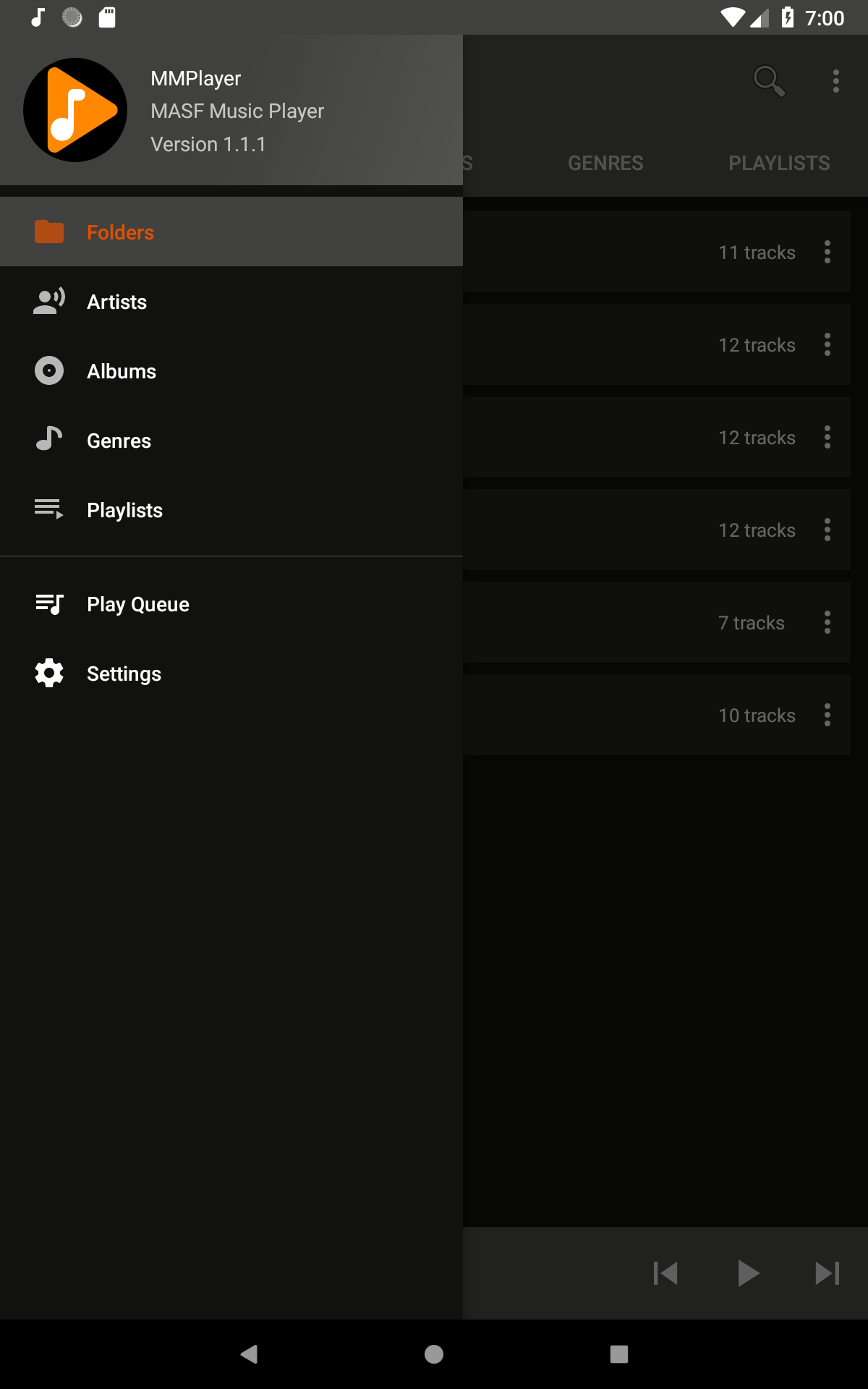Tap the Android back navigation button
The width and height of the screenshot is (868, 1389).
pos(250,1354)
